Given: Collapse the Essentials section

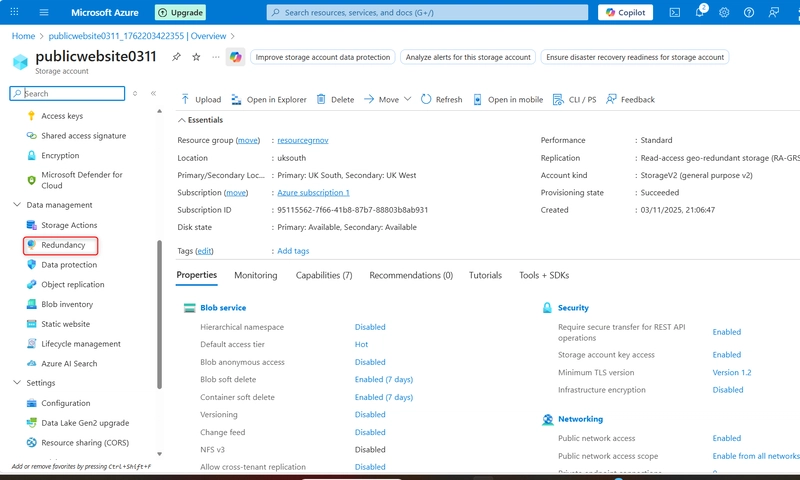Looking at the screenshot, I should pyautogui.click(x=182, y=120).
